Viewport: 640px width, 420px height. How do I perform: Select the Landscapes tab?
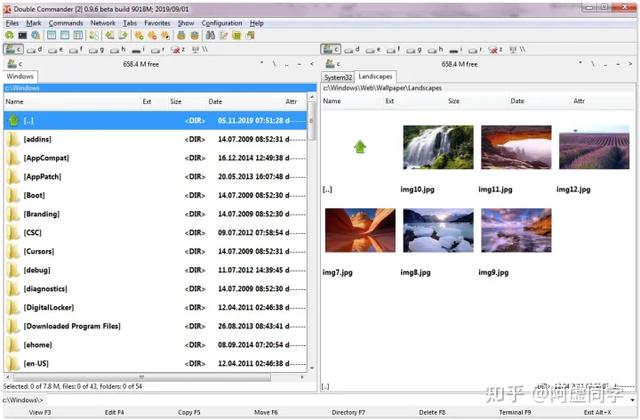click(375, 76)
